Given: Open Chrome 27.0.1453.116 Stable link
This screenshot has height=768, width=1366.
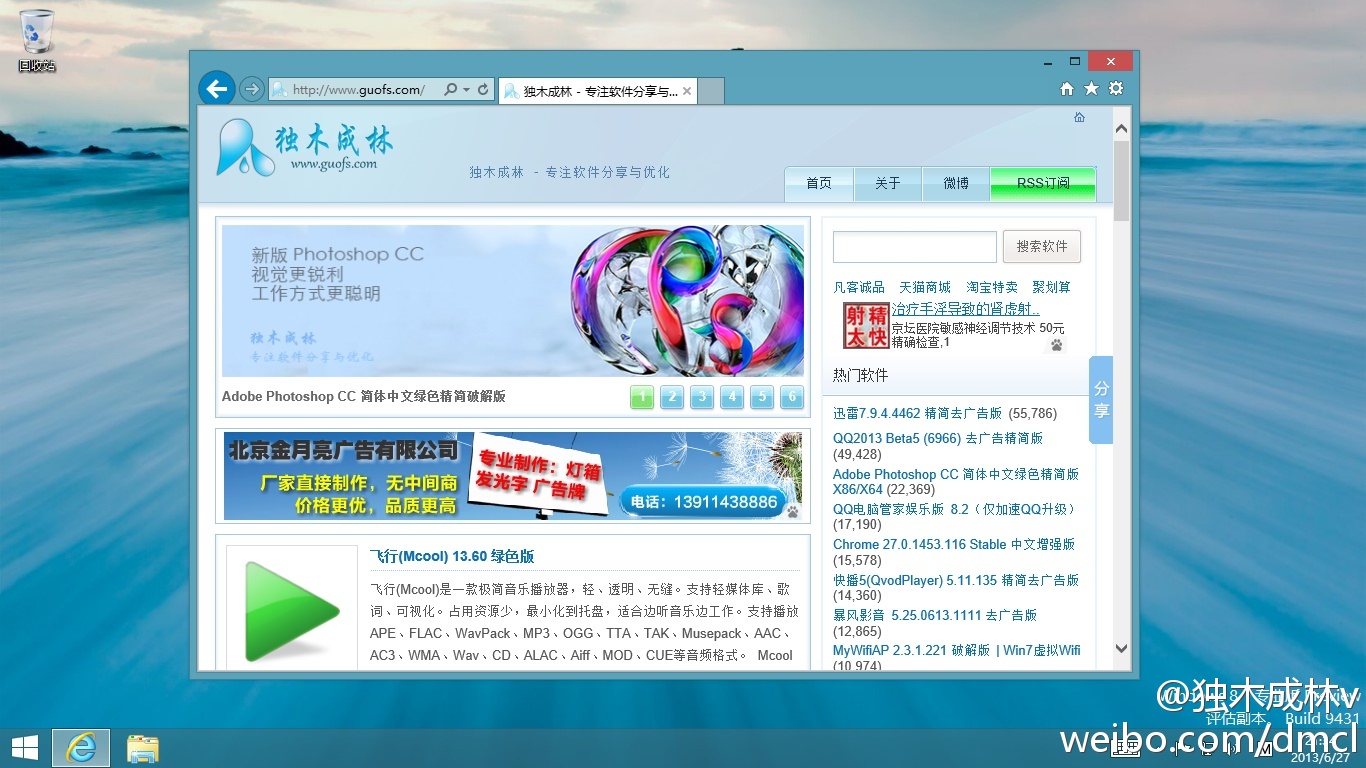Looking at the screenshot, I should coord(954,544).
